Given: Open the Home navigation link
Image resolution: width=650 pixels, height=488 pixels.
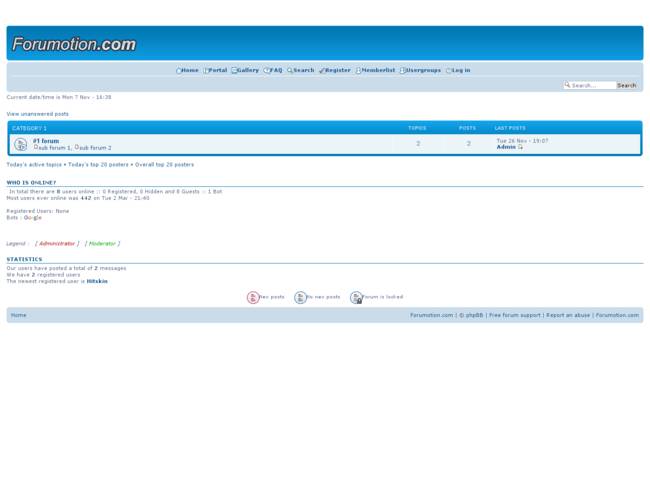Looking at the screenshot, I should tap(189, 71).
